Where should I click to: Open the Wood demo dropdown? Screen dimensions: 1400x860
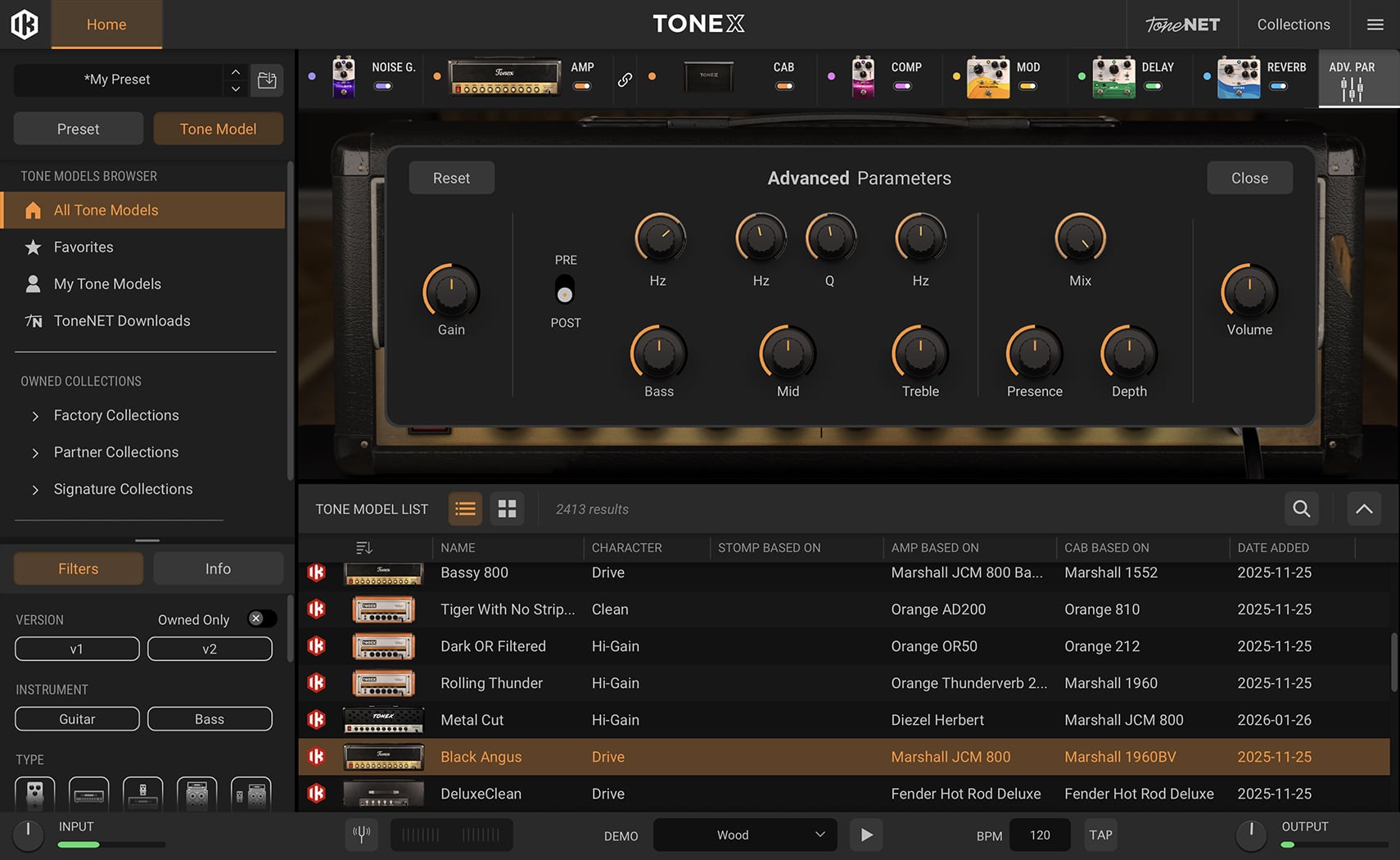coord(744,835)
